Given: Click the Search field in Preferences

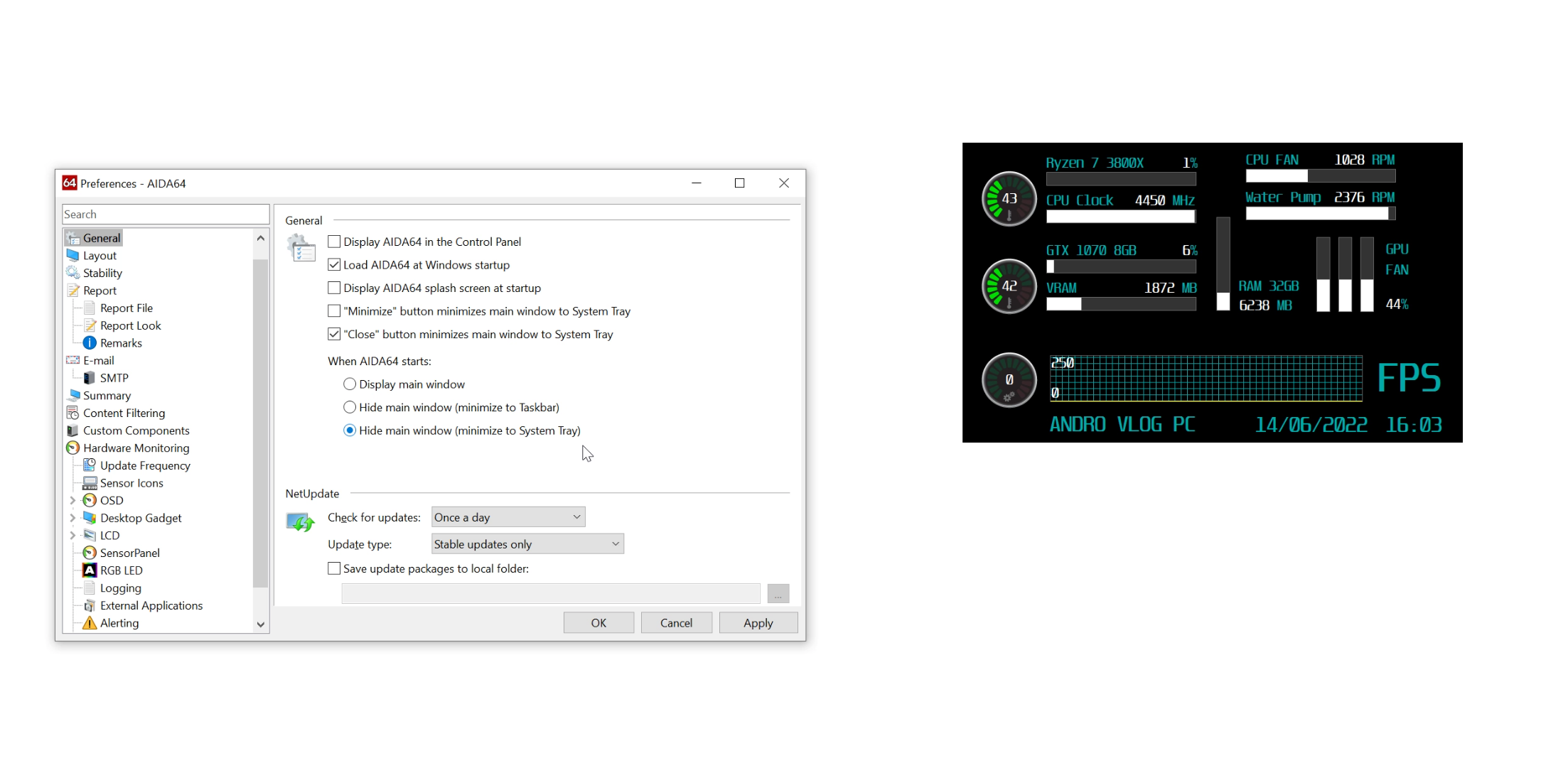Looking at the screenshot, I should pyautogui.click(x=166, y=215).
